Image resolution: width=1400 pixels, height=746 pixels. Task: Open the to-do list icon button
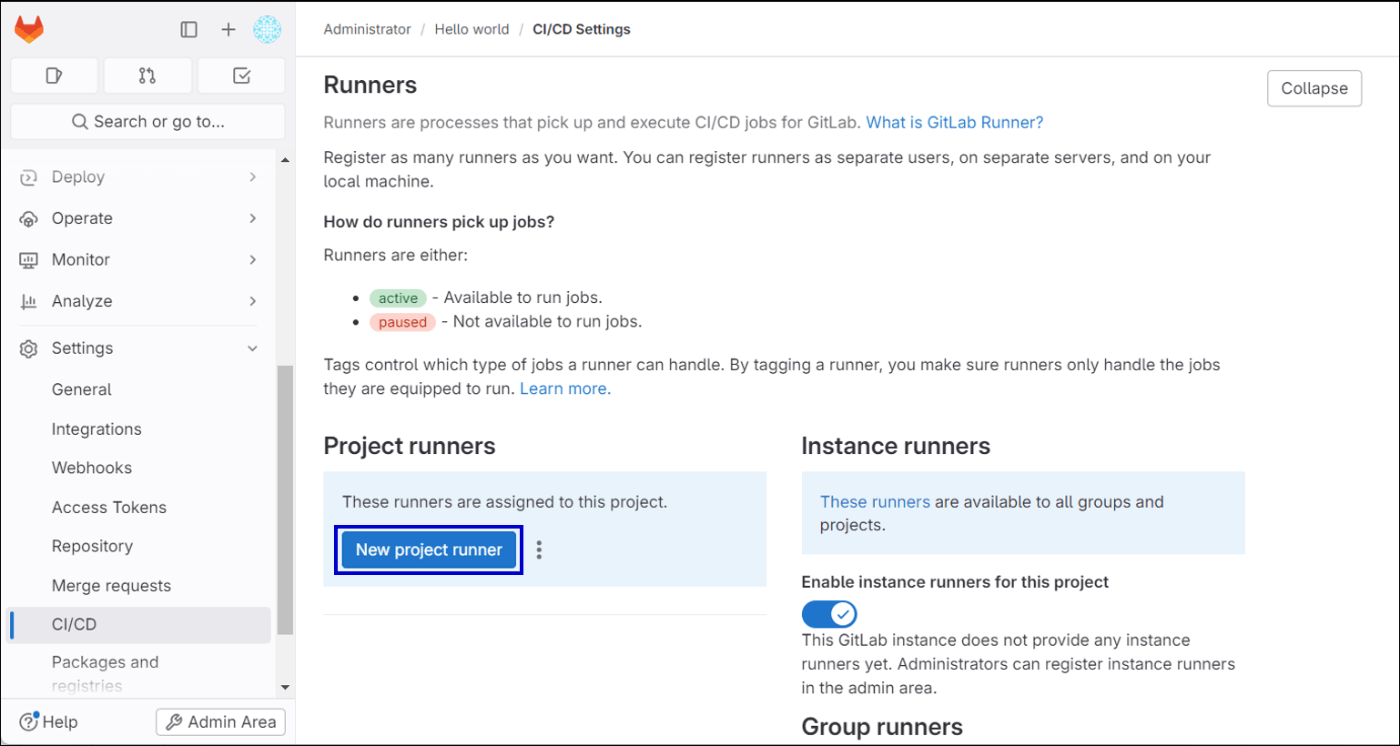(x=241, y=75)
